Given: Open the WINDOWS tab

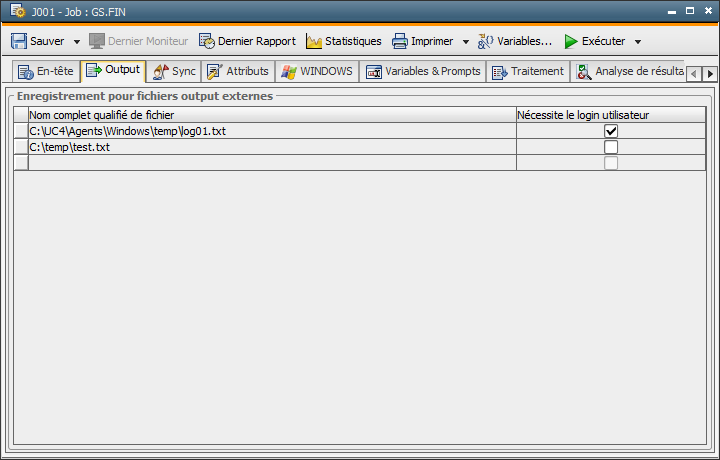Looking at the screenshot, I should [317, 72].
